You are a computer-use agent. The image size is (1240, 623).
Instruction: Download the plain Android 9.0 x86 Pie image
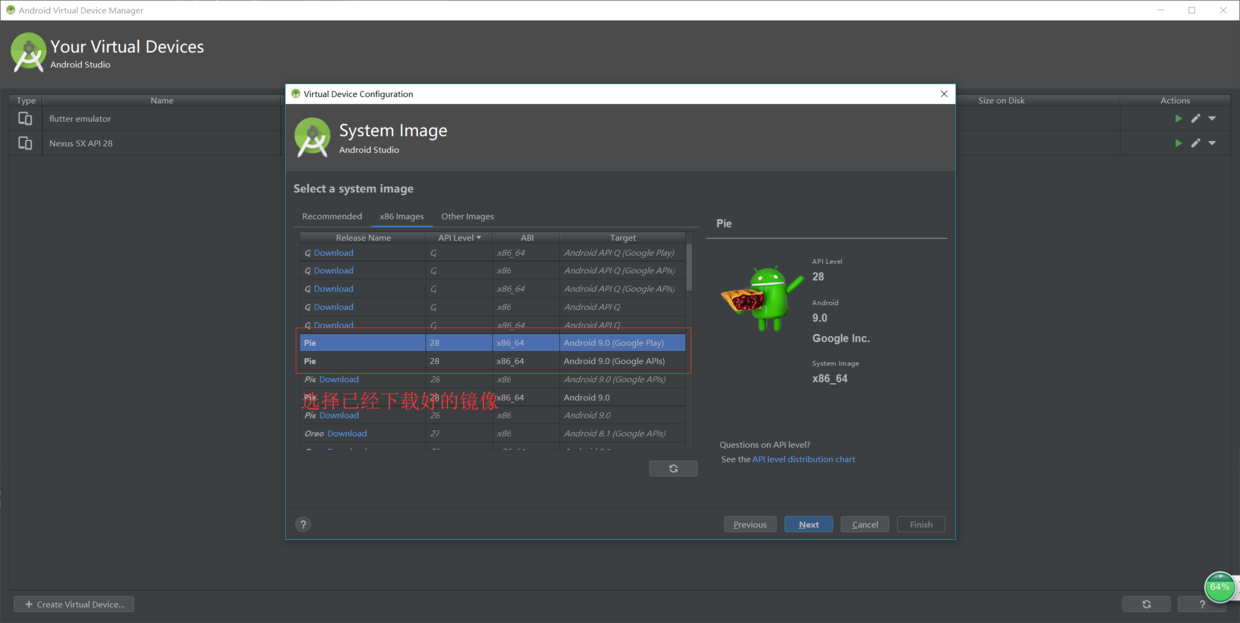(x=339, y=415)
